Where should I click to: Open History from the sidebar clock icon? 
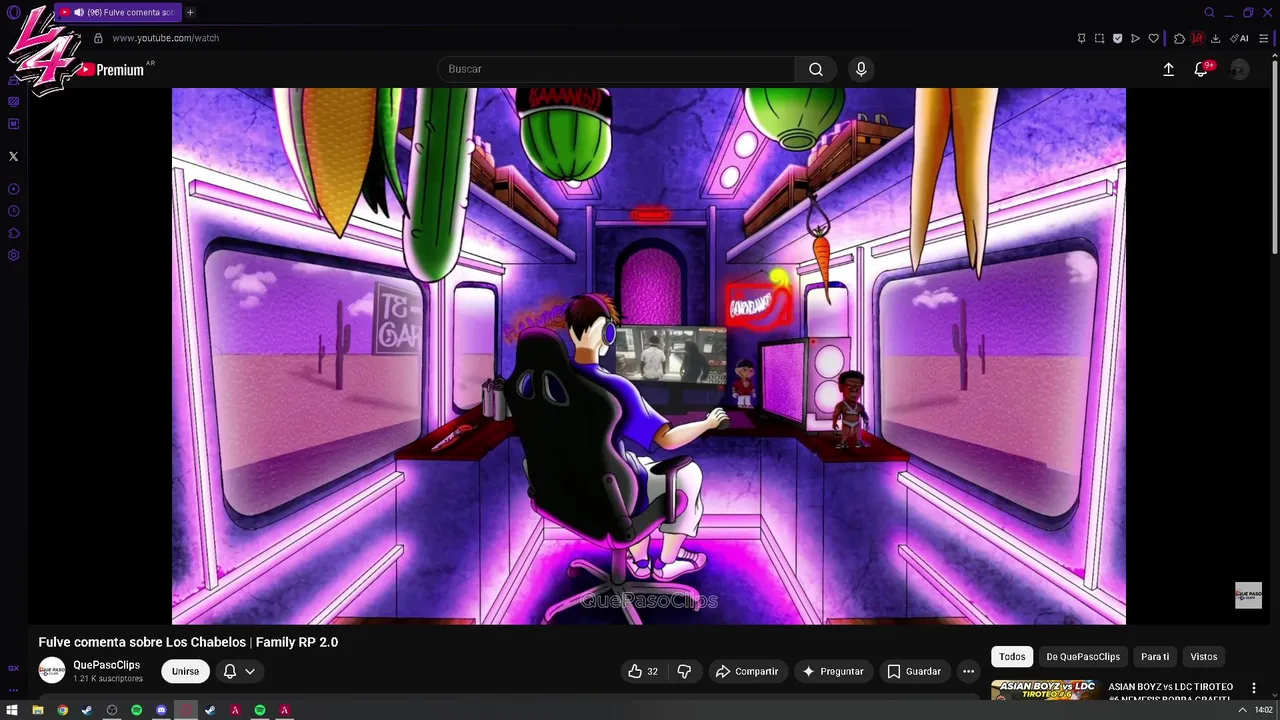[13, 211]
